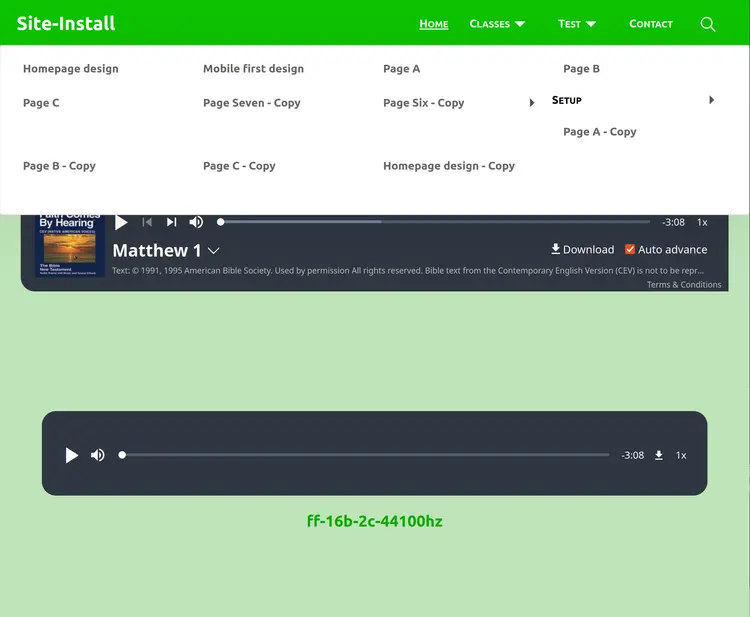Open Page C - Copy entry
This screenshot has width=750, height=617.
click(x=239, y=166)
